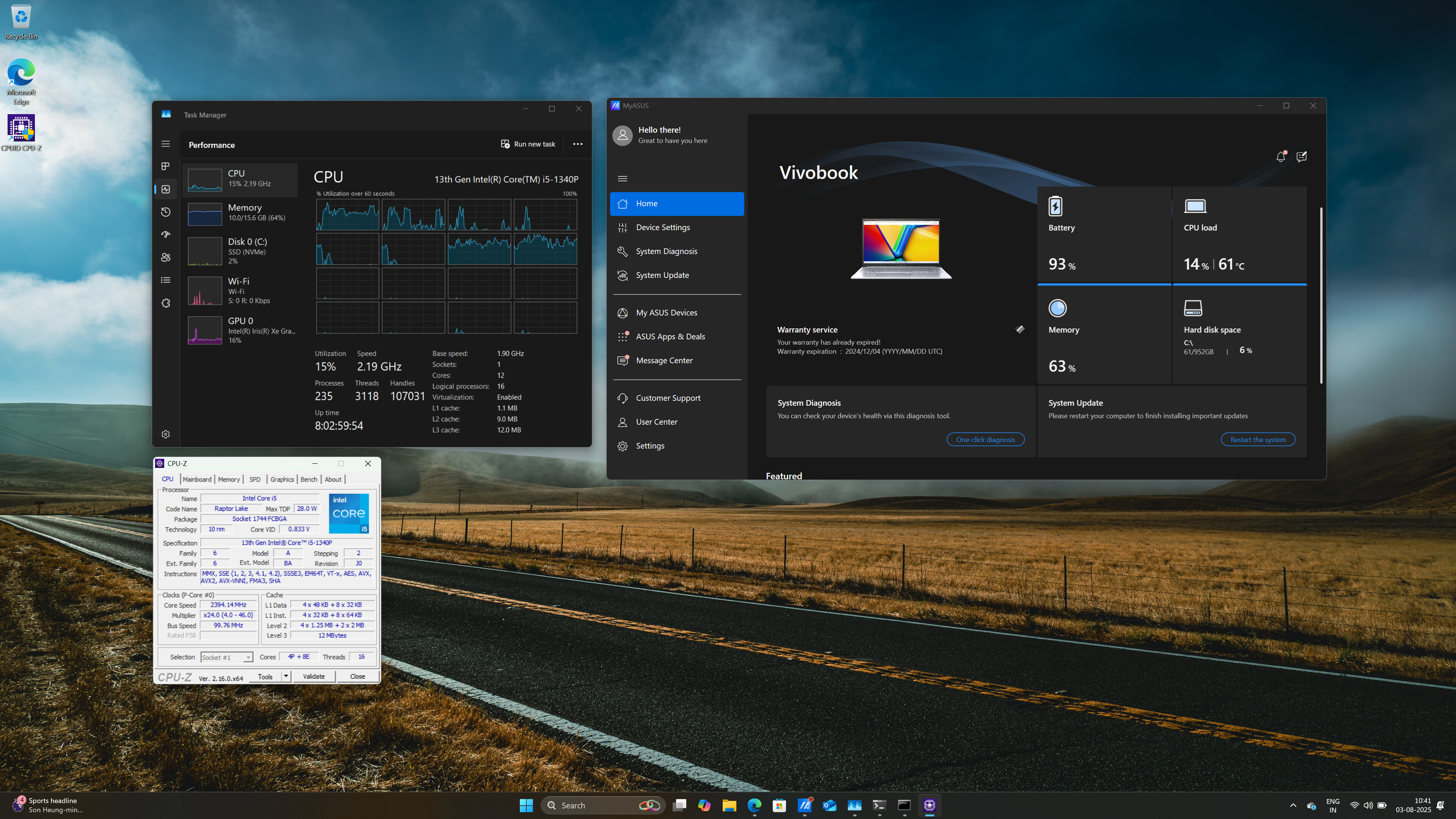Select GPU 0 performance item

[x=240, y=330]
